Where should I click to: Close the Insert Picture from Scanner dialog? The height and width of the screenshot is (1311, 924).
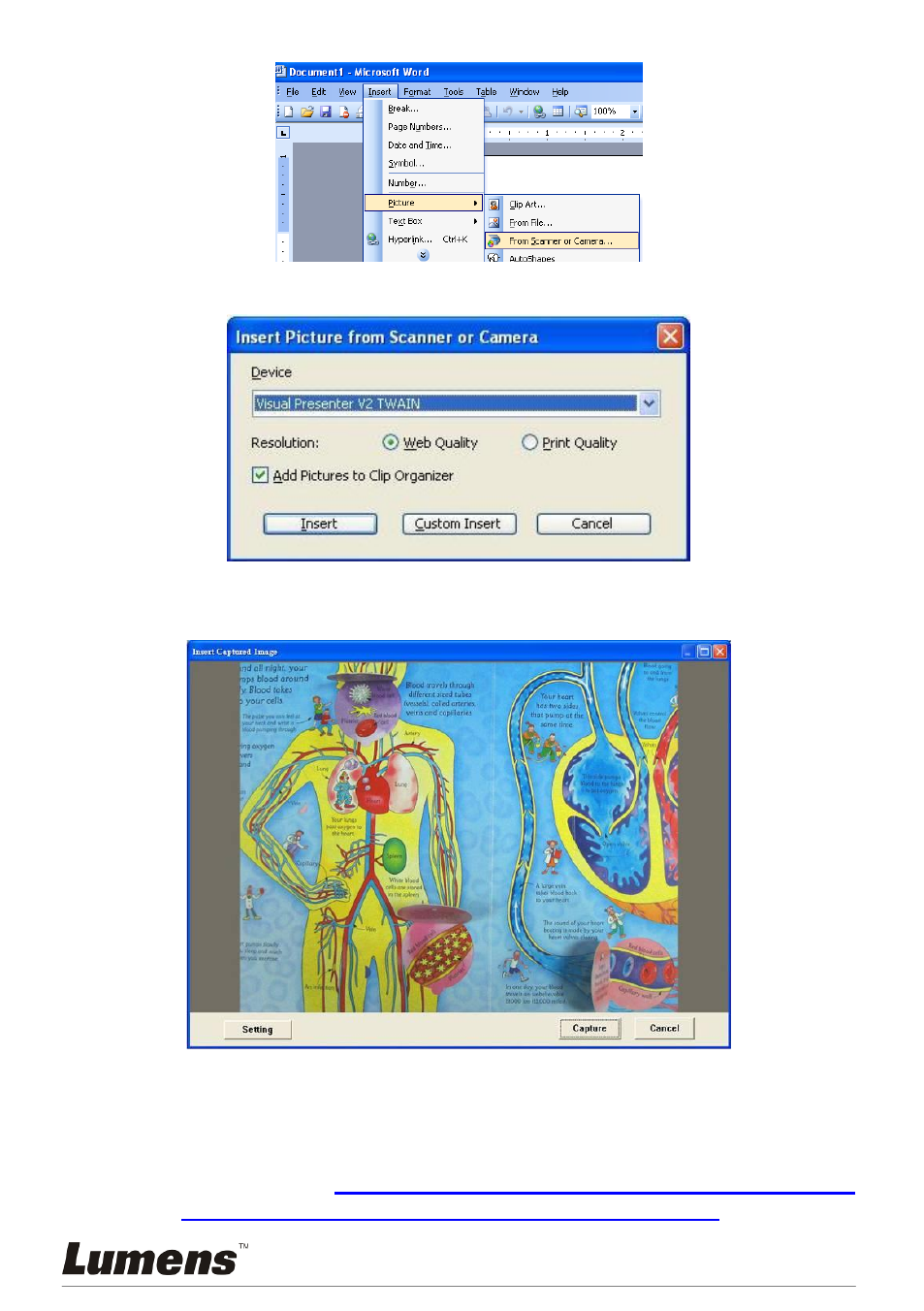point(670,336)
